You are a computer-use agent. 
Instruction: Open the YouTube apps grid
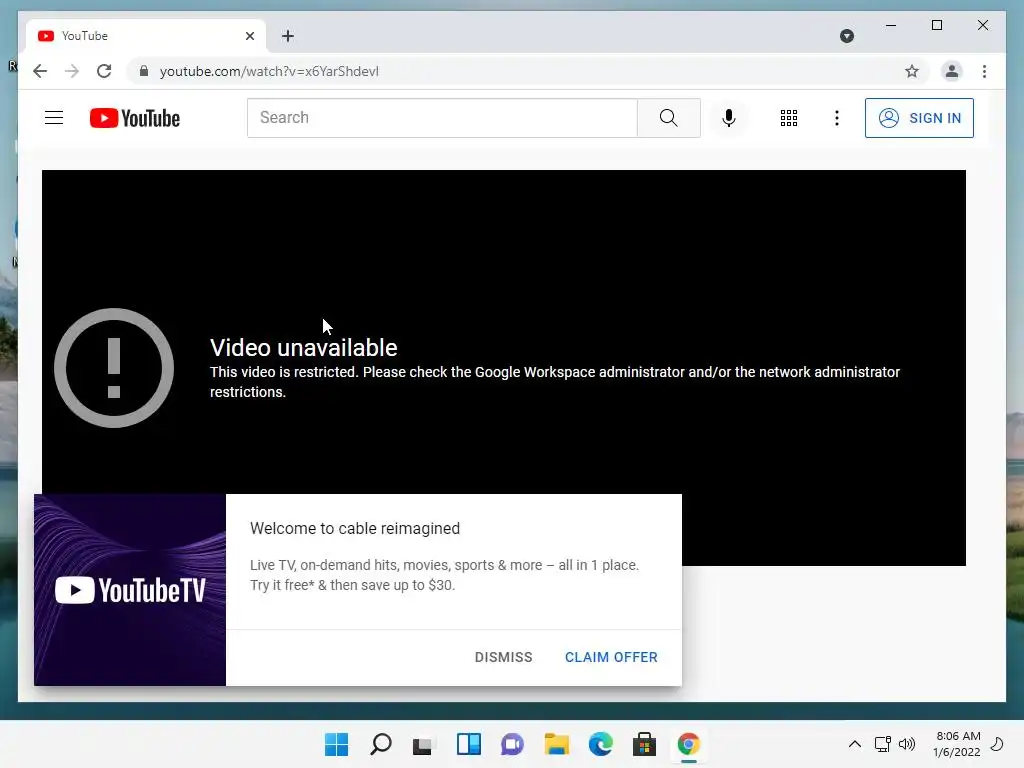pyautogui.click(x=789, y=118)
